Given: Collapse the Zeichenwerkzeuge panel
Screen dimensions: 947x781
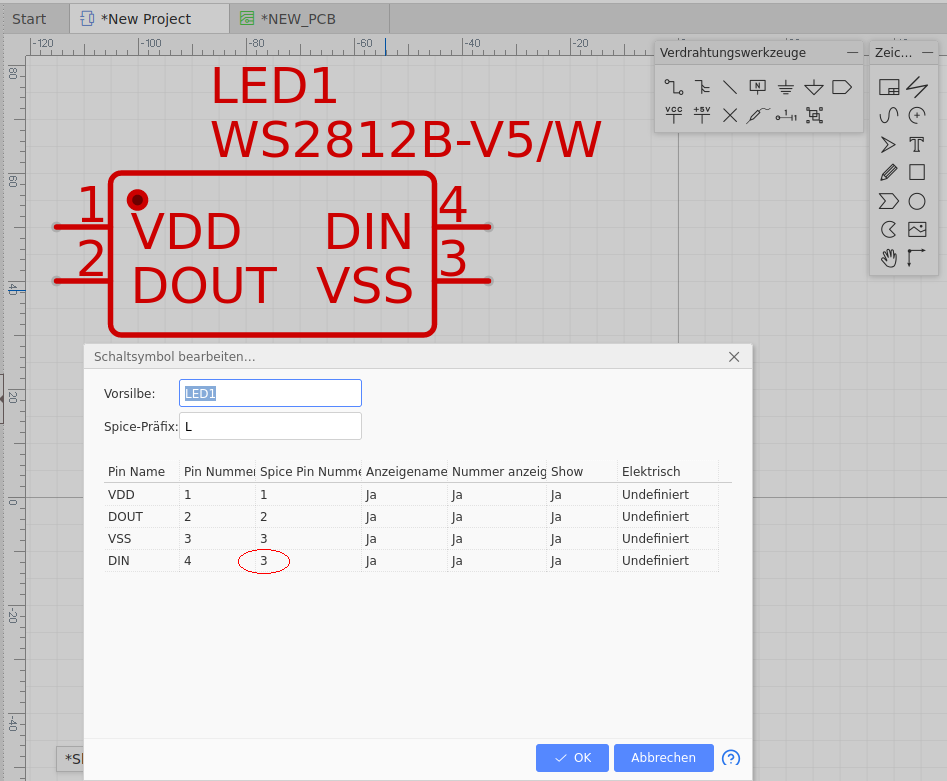Looking at the screenshot, I should [927, 53].
